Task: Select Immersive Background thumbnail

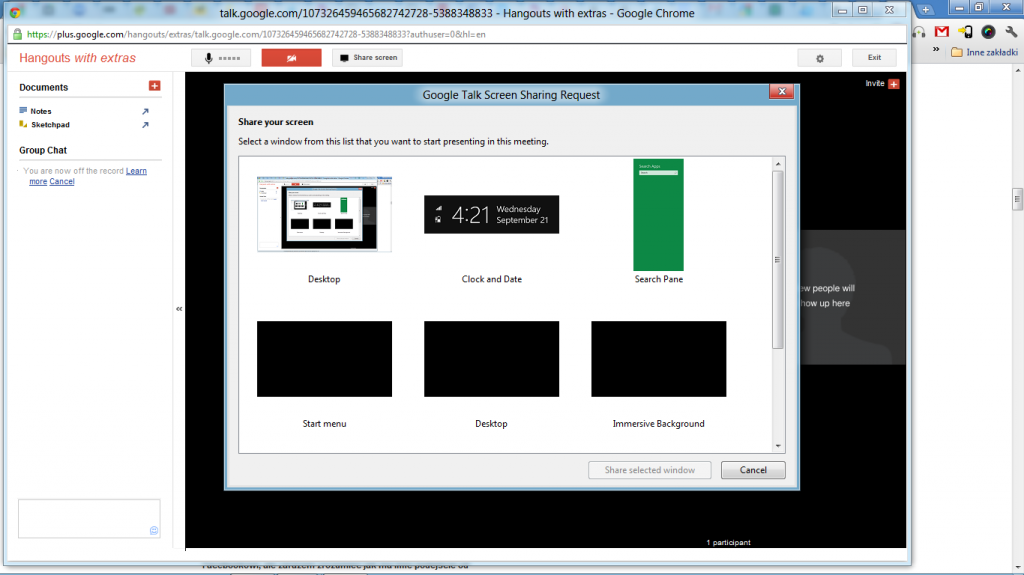Action: [658, 359]
